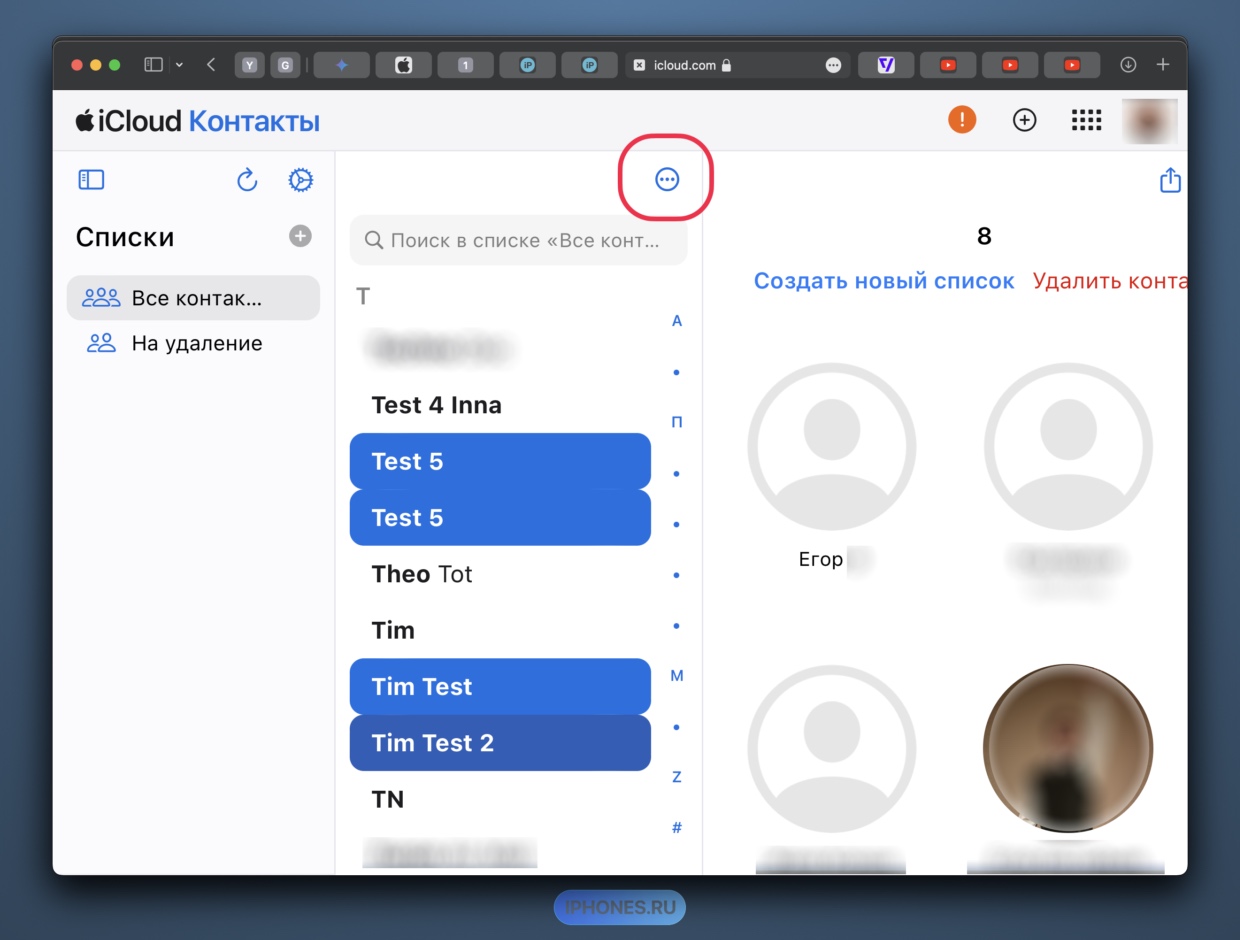
Task: Click the icloud.com address field
Action: click(x=737, y=65)
